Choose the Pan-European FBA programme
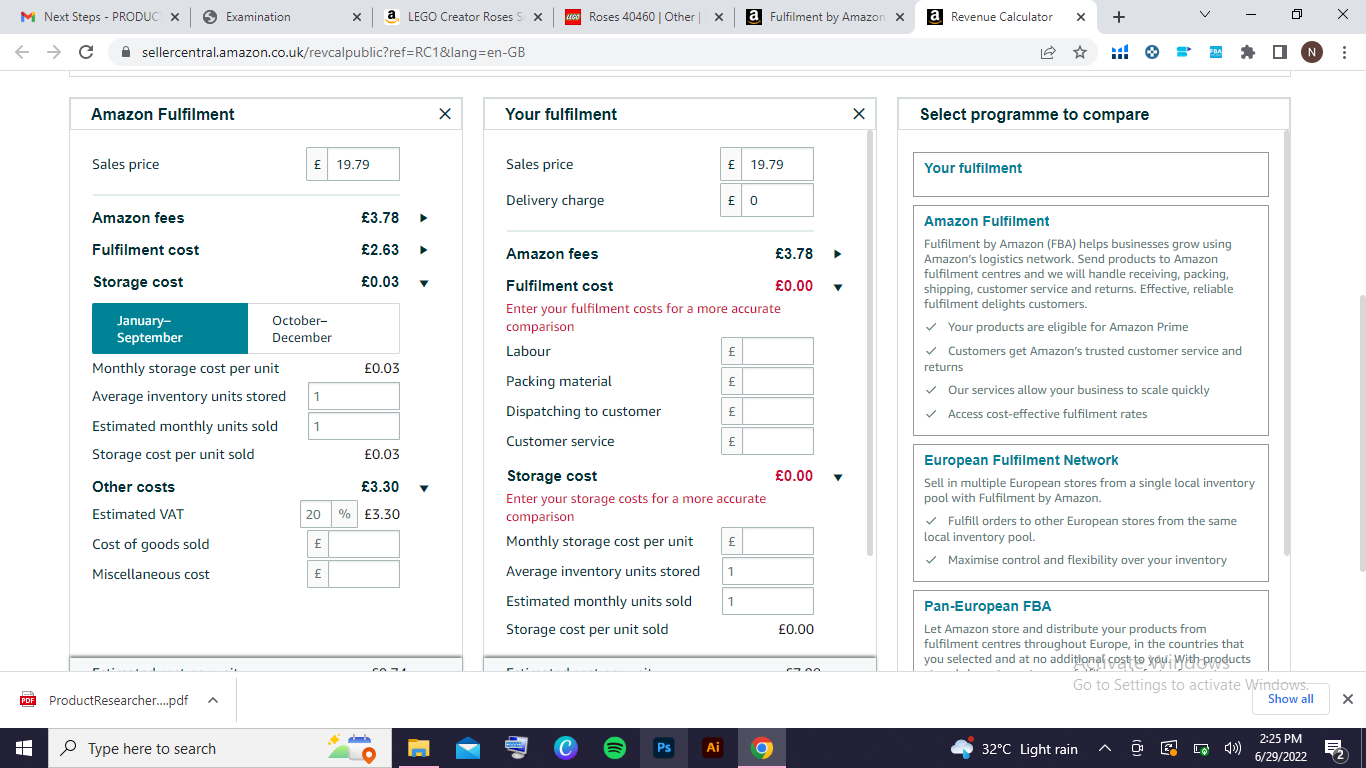Viewport: 1366px width, 768px height. 1090,630
